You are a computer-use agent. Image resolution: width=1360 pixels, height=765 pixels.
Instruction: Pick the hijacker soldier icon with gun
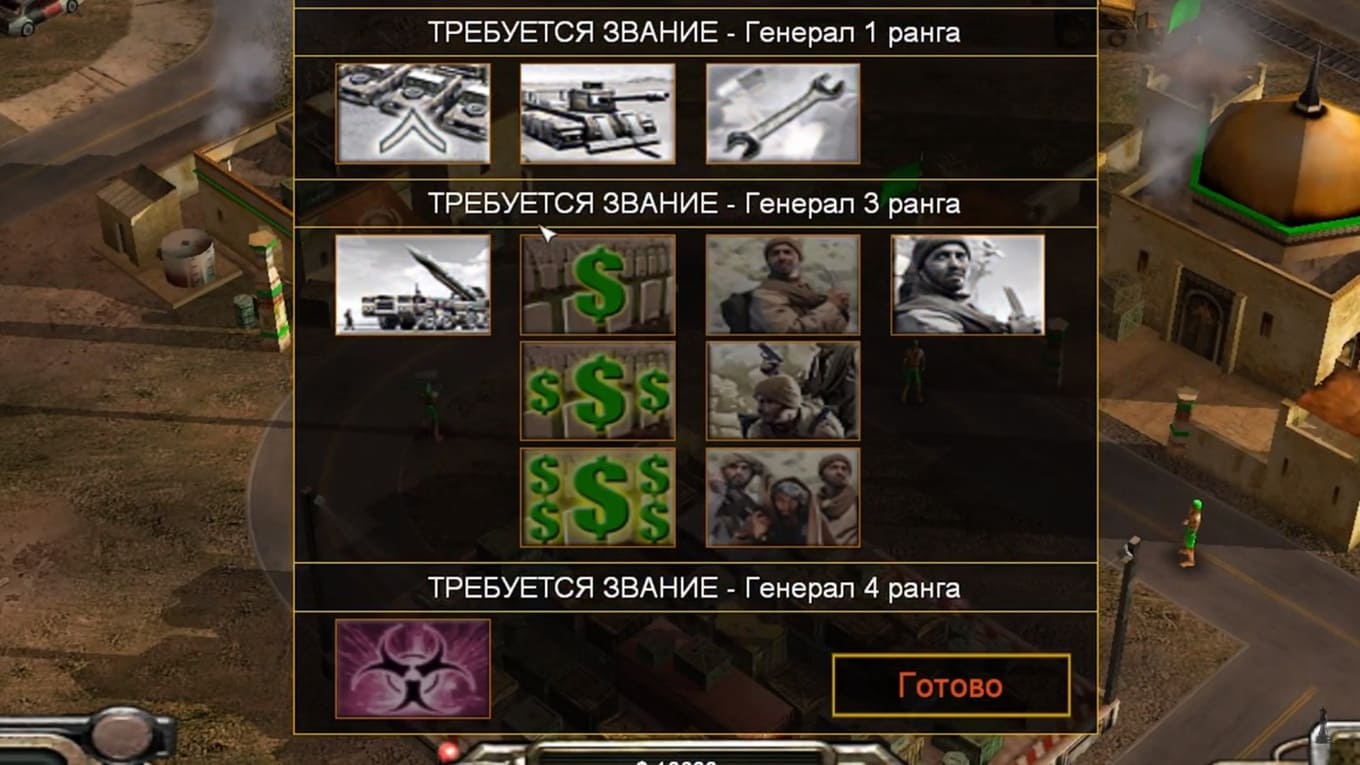coord(968,285)
